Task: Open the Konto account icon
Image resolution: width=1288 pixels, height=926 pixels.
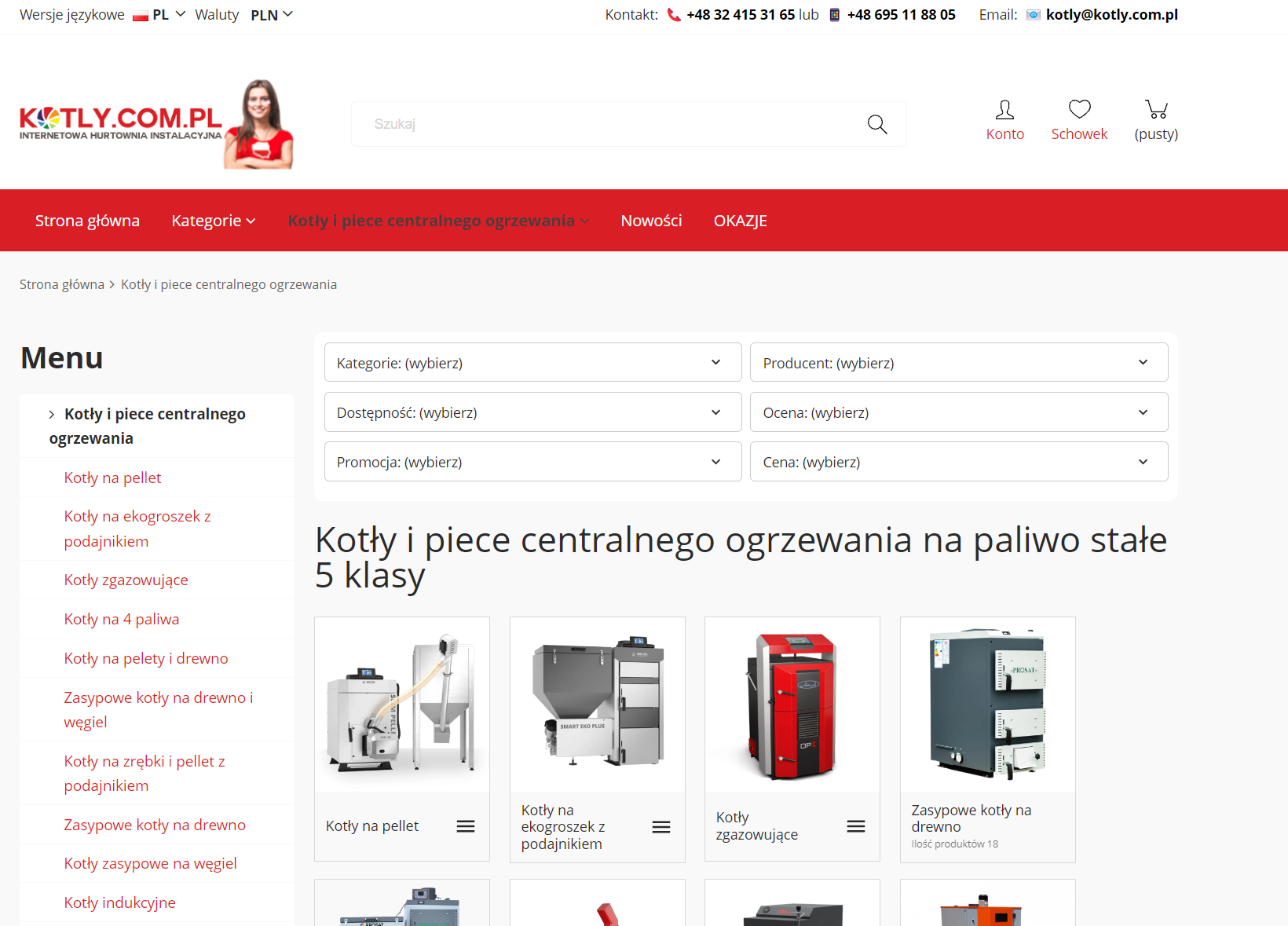Action: point(1004,109)
